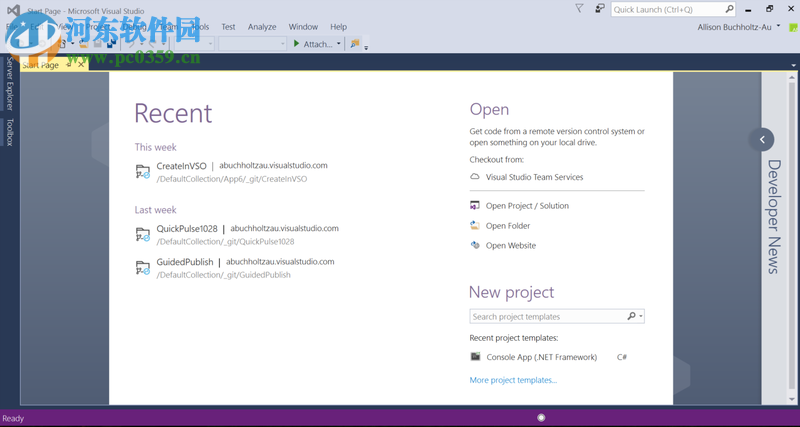Viewport: 800px width, 427px height.
Task: Click the green Attach play arrow
Action: tap(296, 44)
